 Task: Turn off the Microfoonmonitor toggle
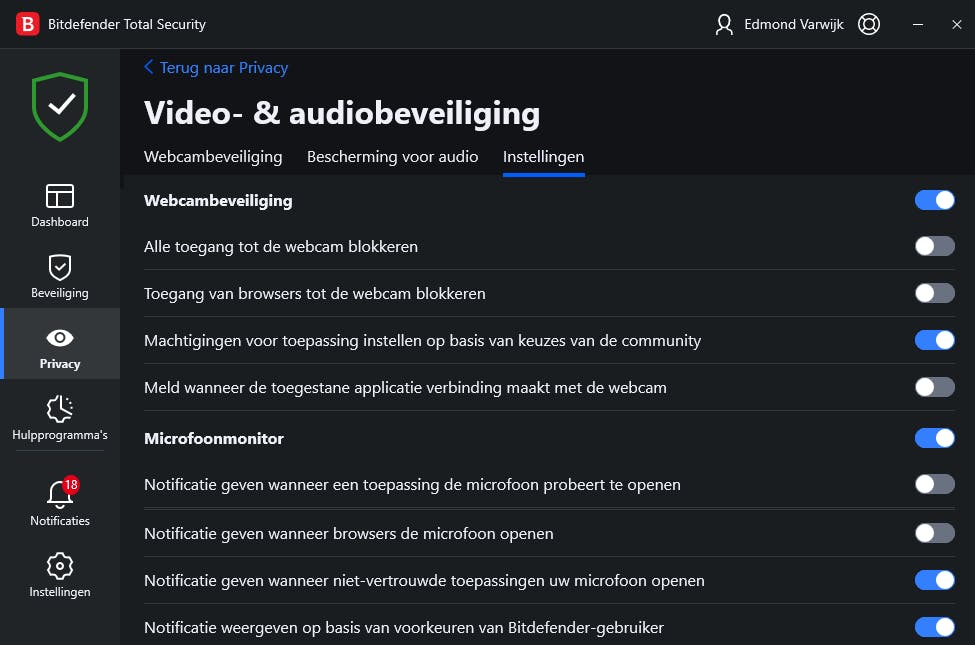pos(934,438)
